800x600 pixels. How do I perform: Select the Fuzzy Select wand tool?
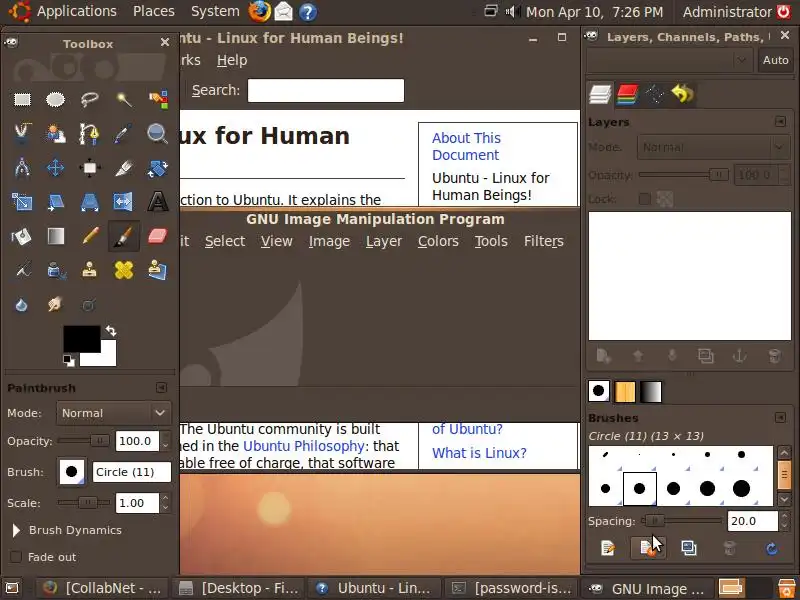124,99
